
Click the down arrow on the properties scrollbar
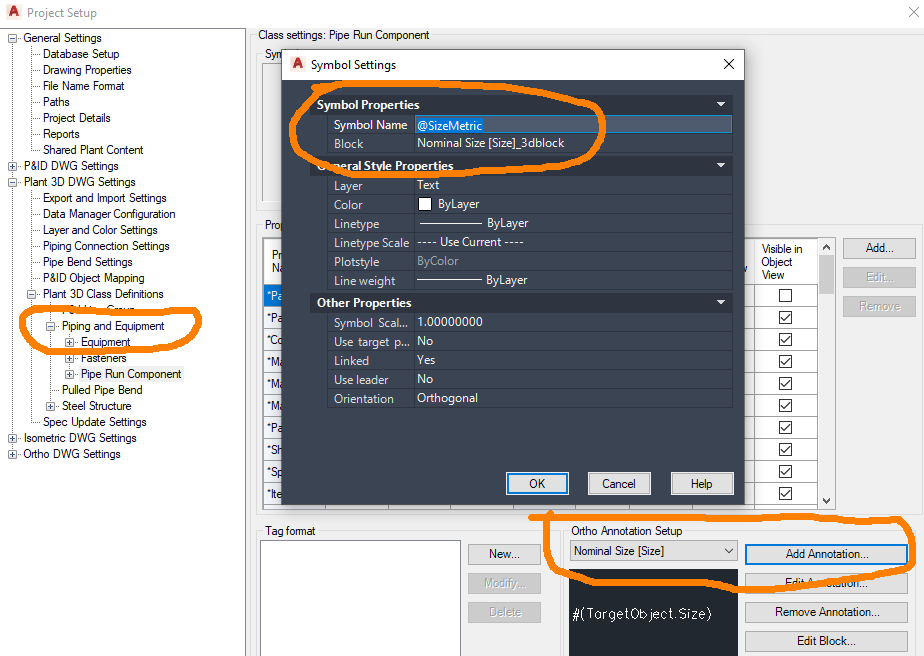coord(825,499)
